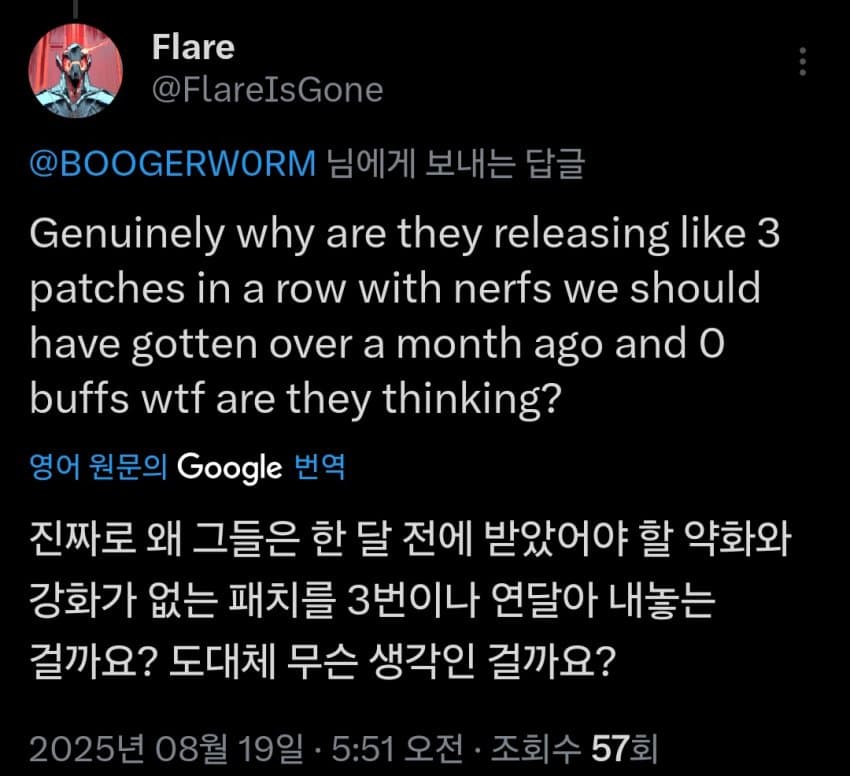
Task: Click the @FlareIsGone handle
Action: click(x=267, y=90)
